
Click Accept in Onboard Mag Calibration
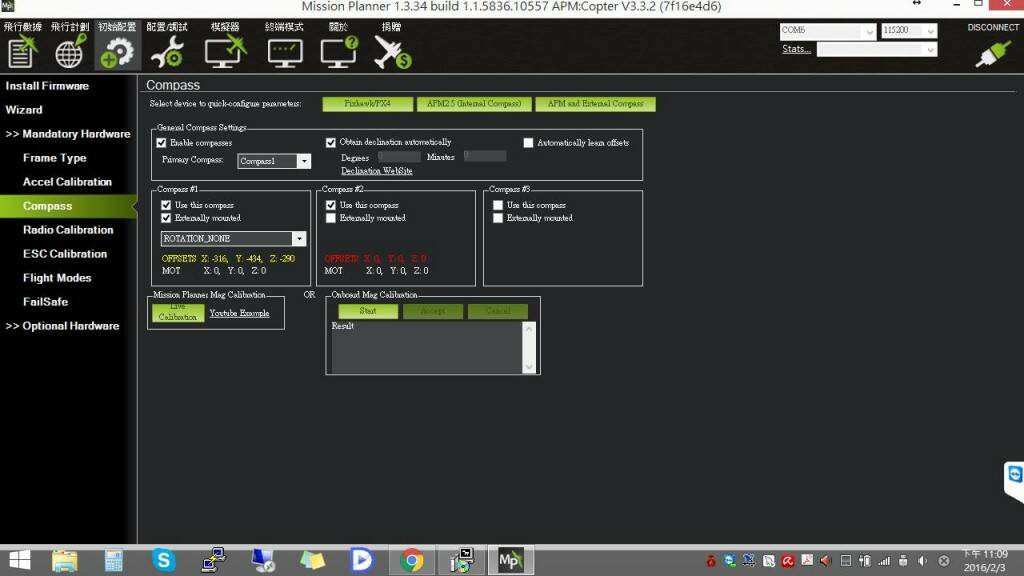(x=433, y=311)
